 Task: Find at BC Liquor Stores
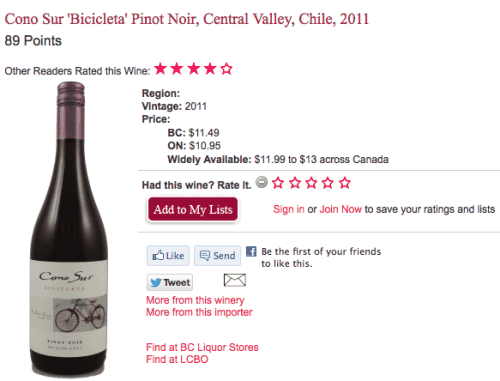coord(202,347)
